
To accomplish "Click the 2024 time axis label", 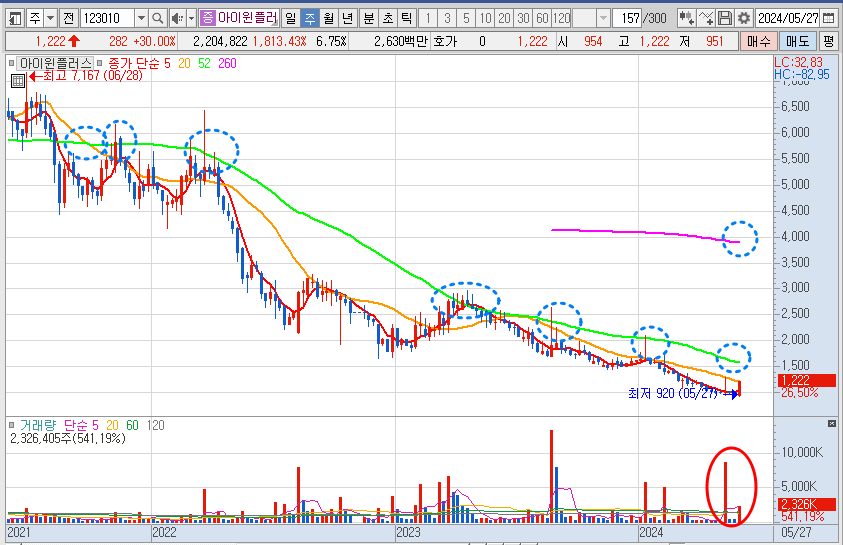I will coord(651,533).
